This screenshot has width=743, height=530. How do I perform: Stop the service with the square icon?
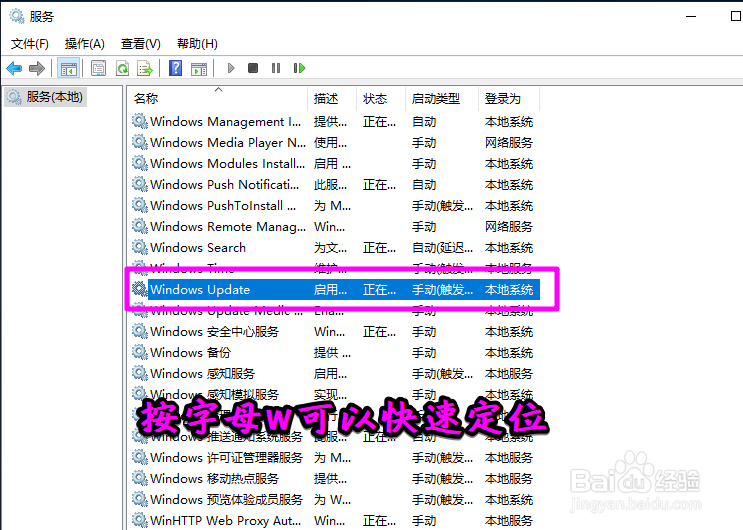click(253, 68)
